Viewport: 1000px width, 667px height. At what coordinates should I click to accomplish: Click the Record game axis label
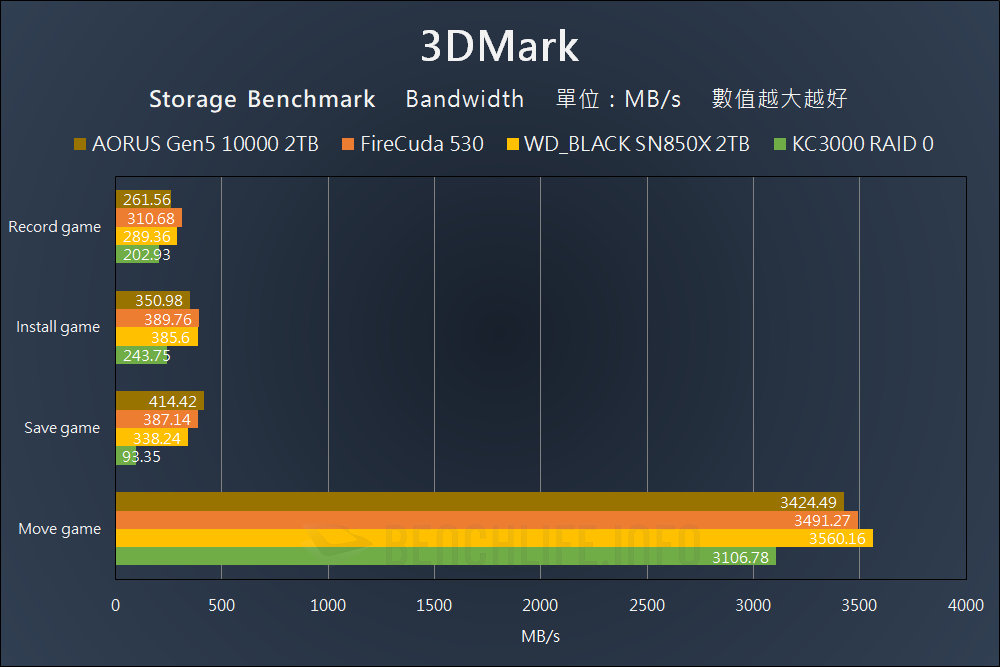[x=55, y=227]
